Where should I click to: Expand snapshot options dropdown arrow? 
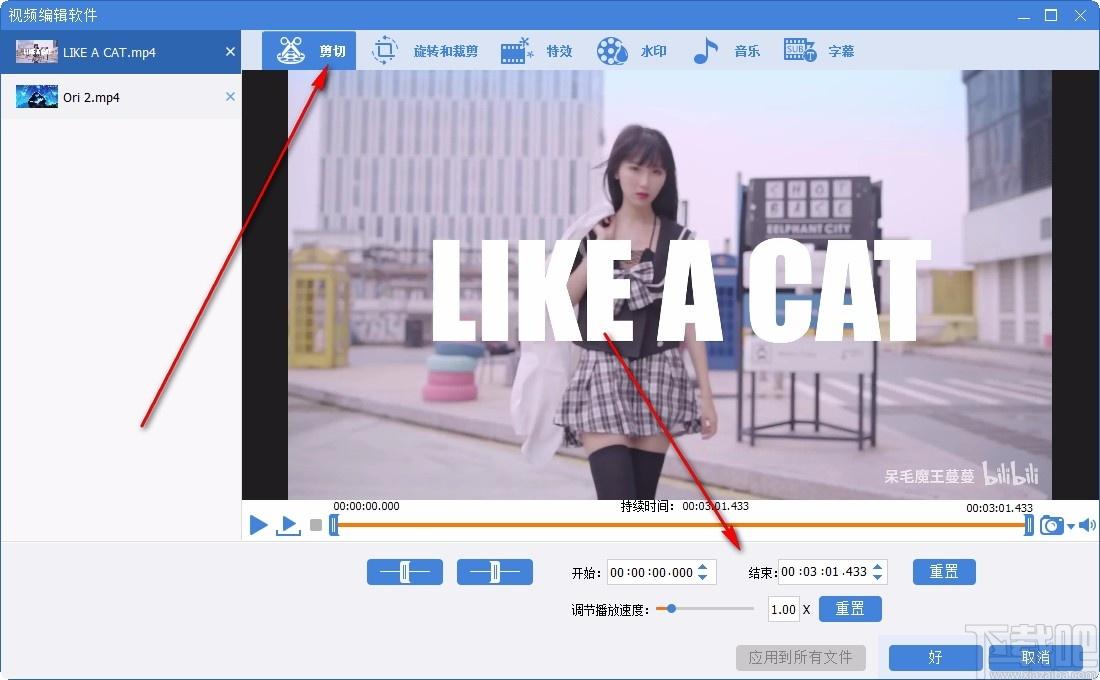tap(1071, 527)
